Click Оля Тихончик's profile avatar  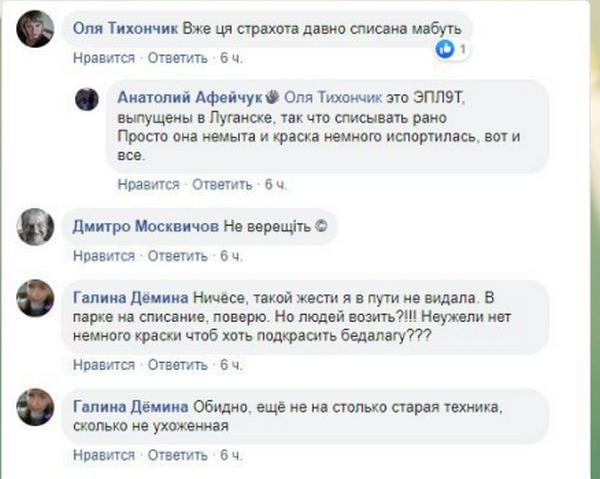[x=38, y=29]
